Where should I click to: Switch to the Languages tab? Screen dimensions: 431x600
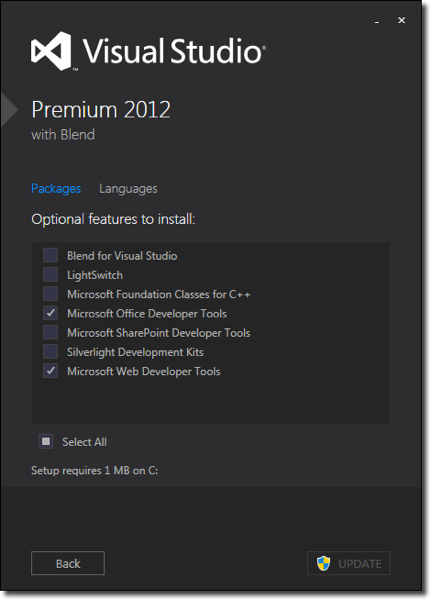pos(128,189)
